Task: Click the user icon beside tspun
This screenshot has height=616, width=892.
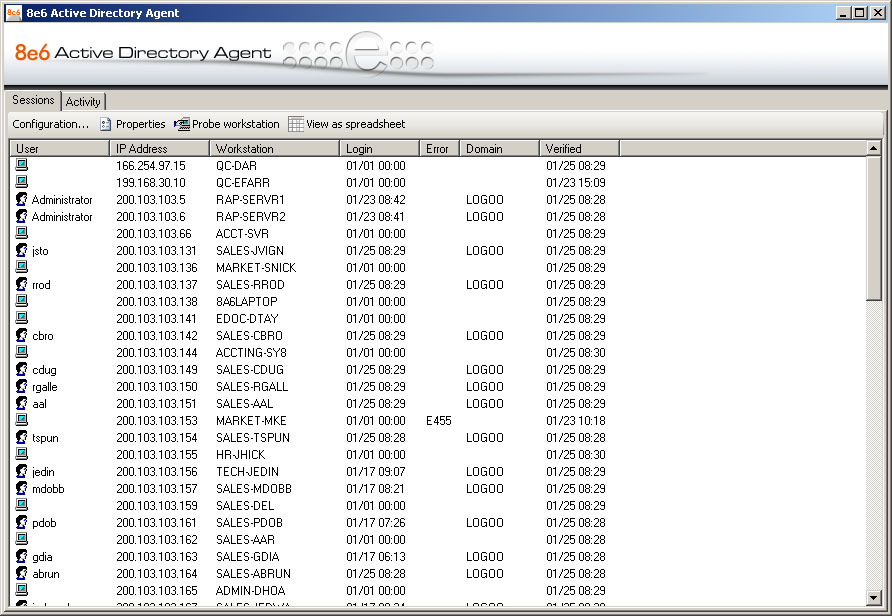Action: click(x=22, y=437)
